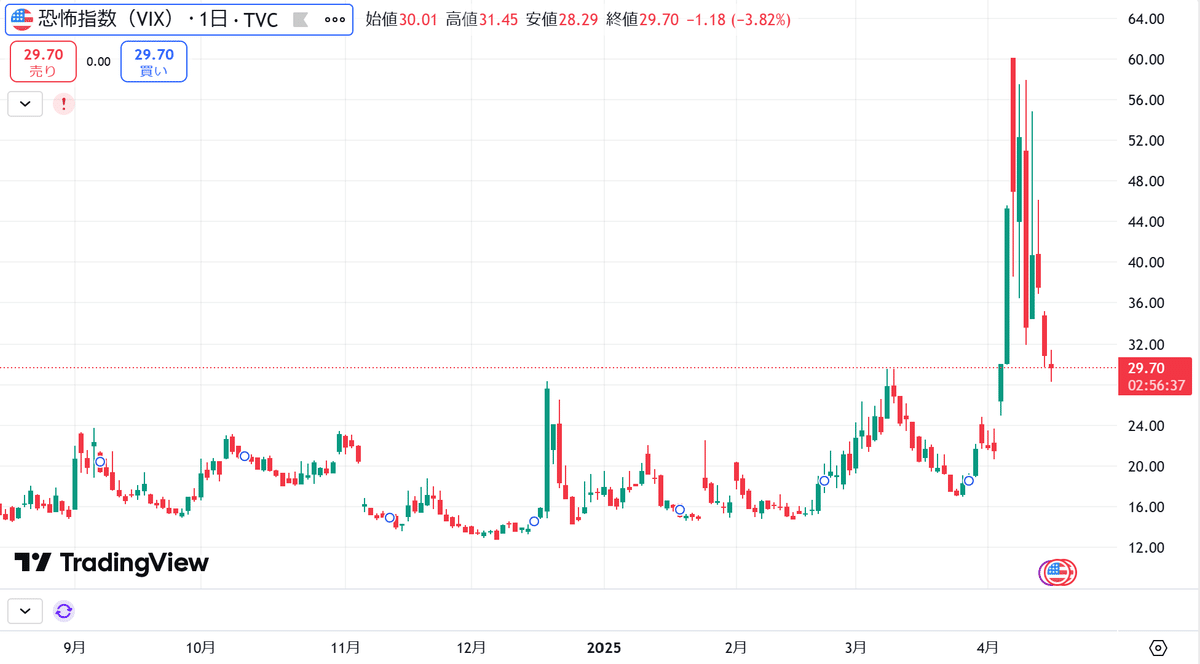
Task: Select the blue circle marker in late February
Action: coord(824,481)
